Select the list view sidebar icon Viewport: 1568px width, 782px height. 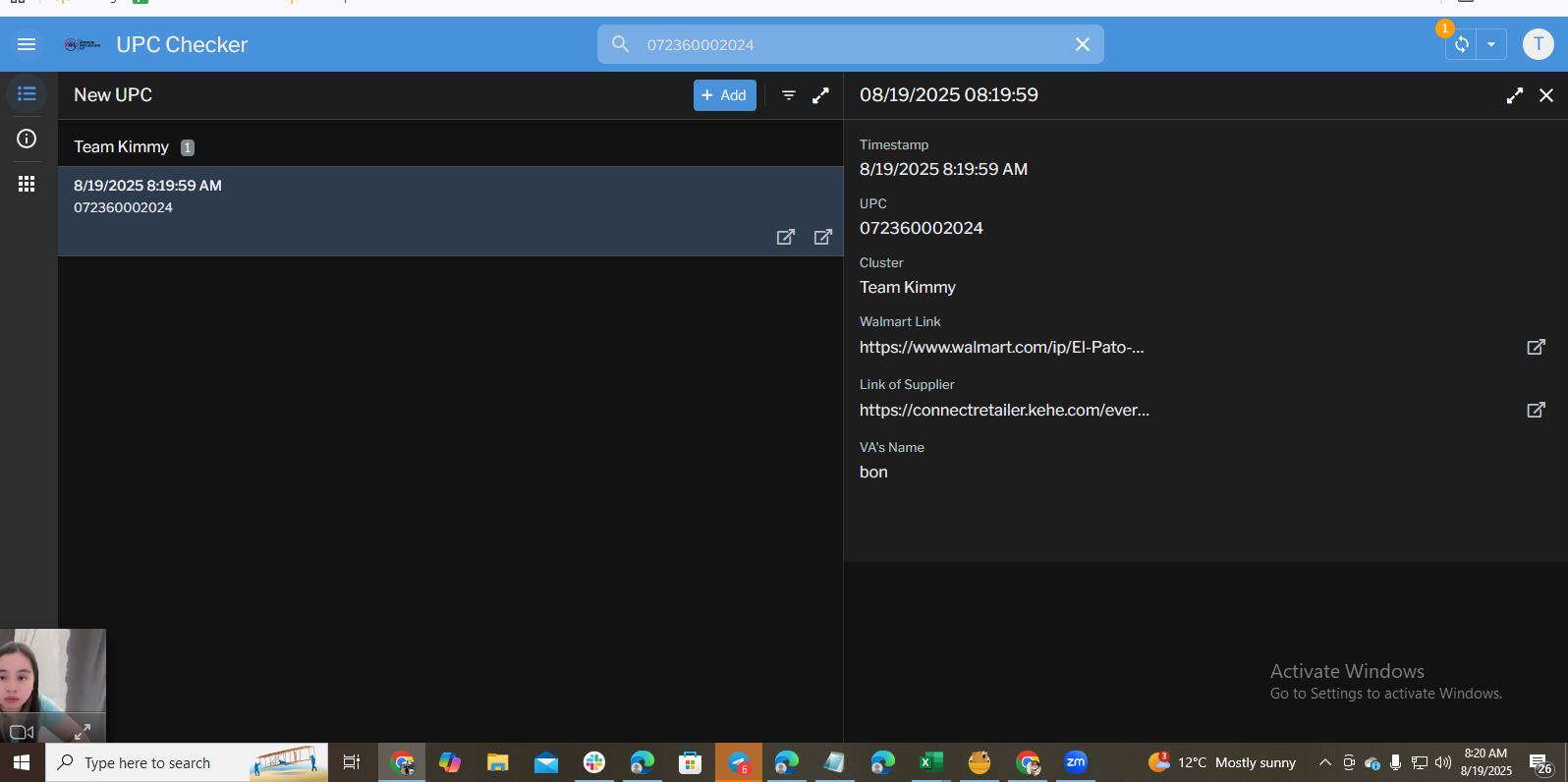pyautogui.click(x=27, y=94)
